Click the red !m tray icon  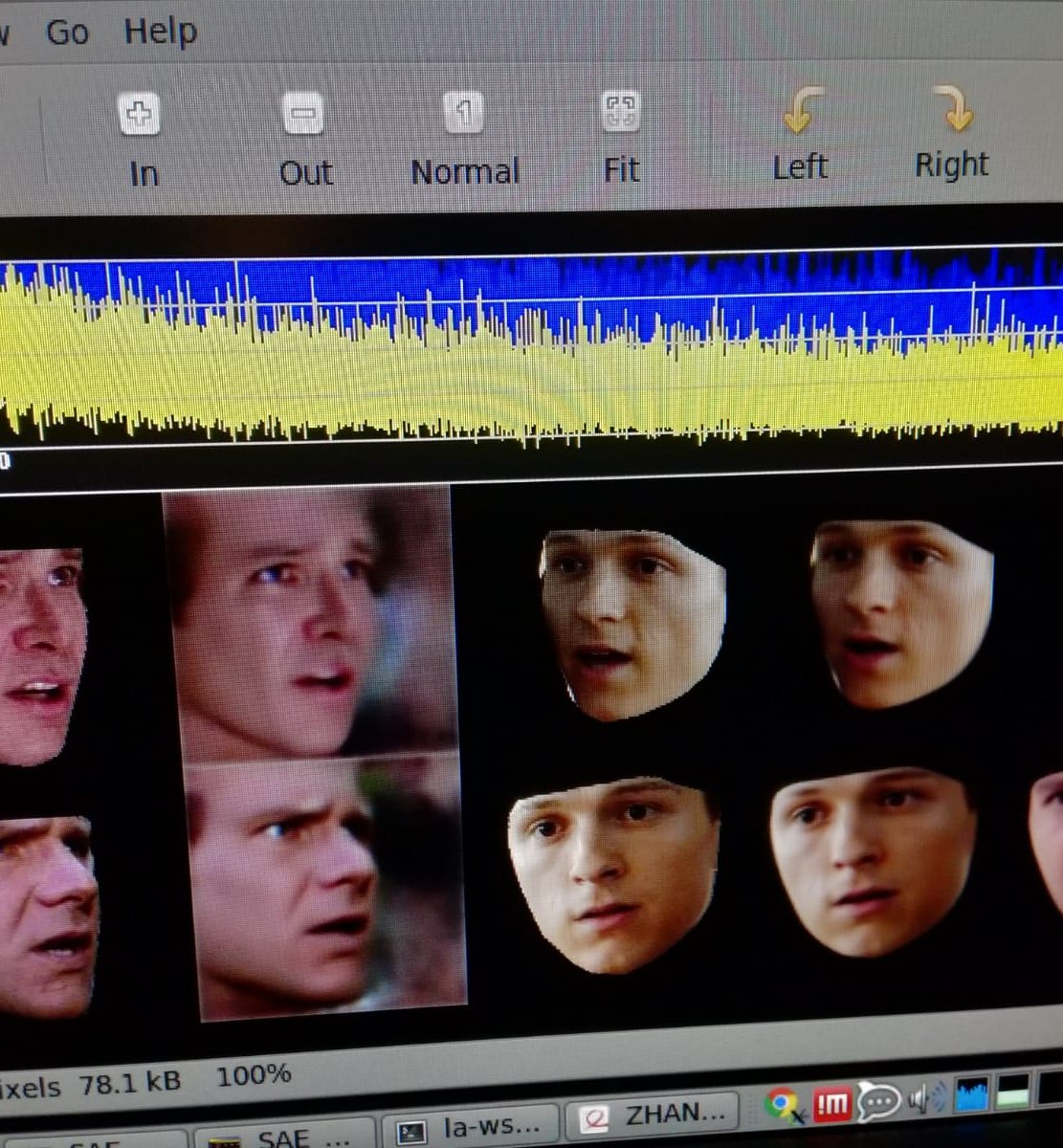point(831,1104)
